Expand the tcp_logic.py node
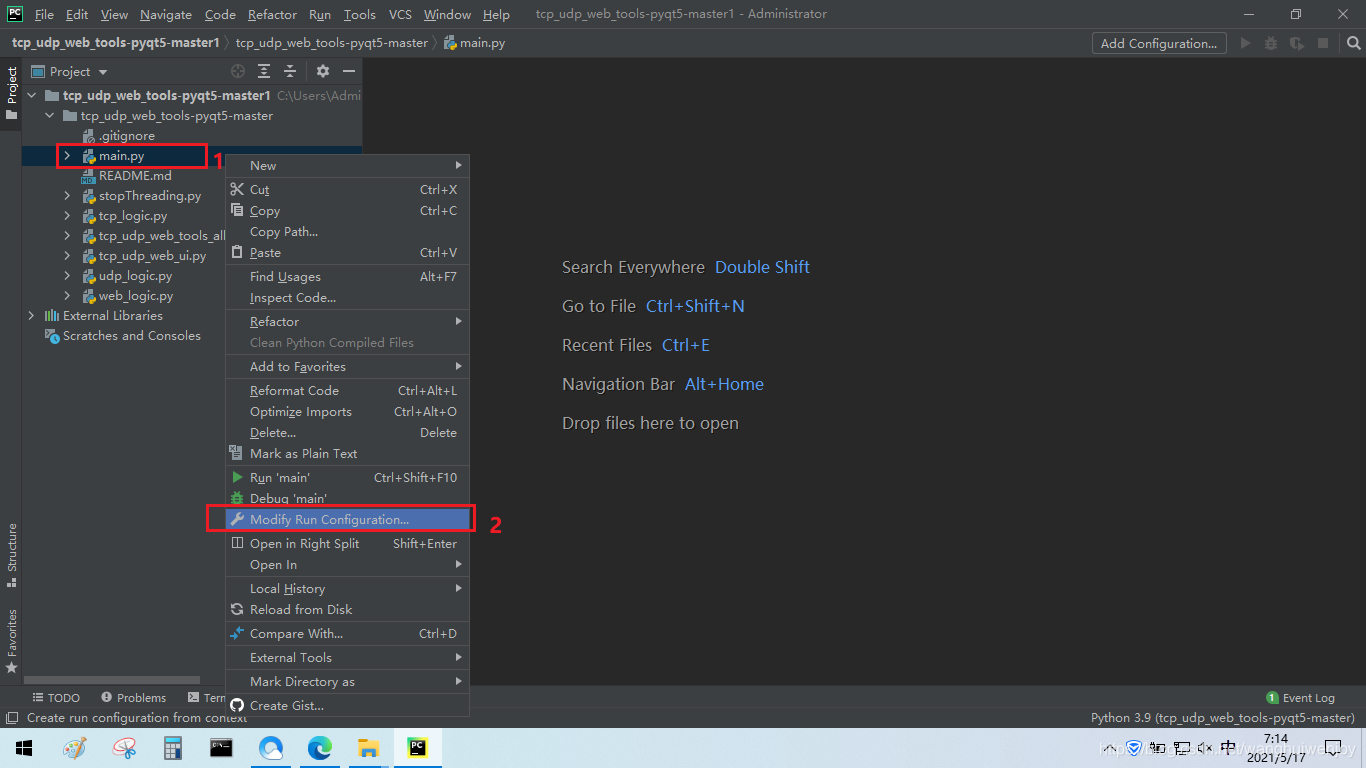 (68, 215)
